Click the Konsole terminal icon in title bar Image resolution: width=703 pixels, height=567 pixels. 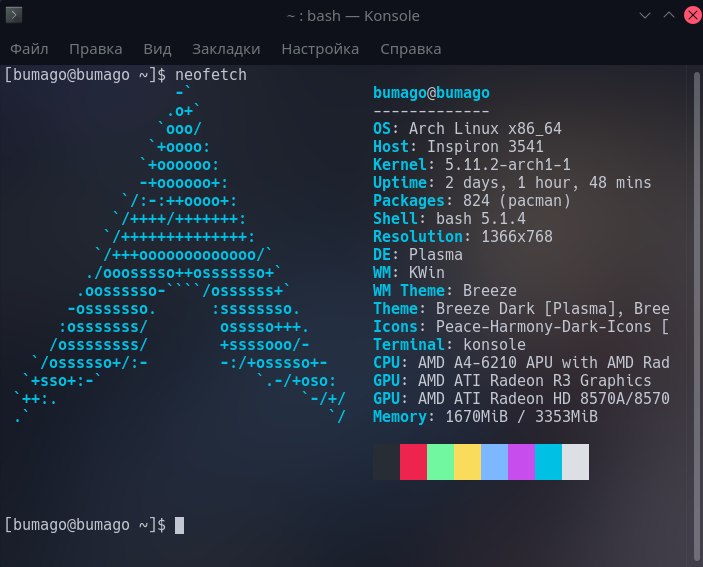click(x=14, y=15)
